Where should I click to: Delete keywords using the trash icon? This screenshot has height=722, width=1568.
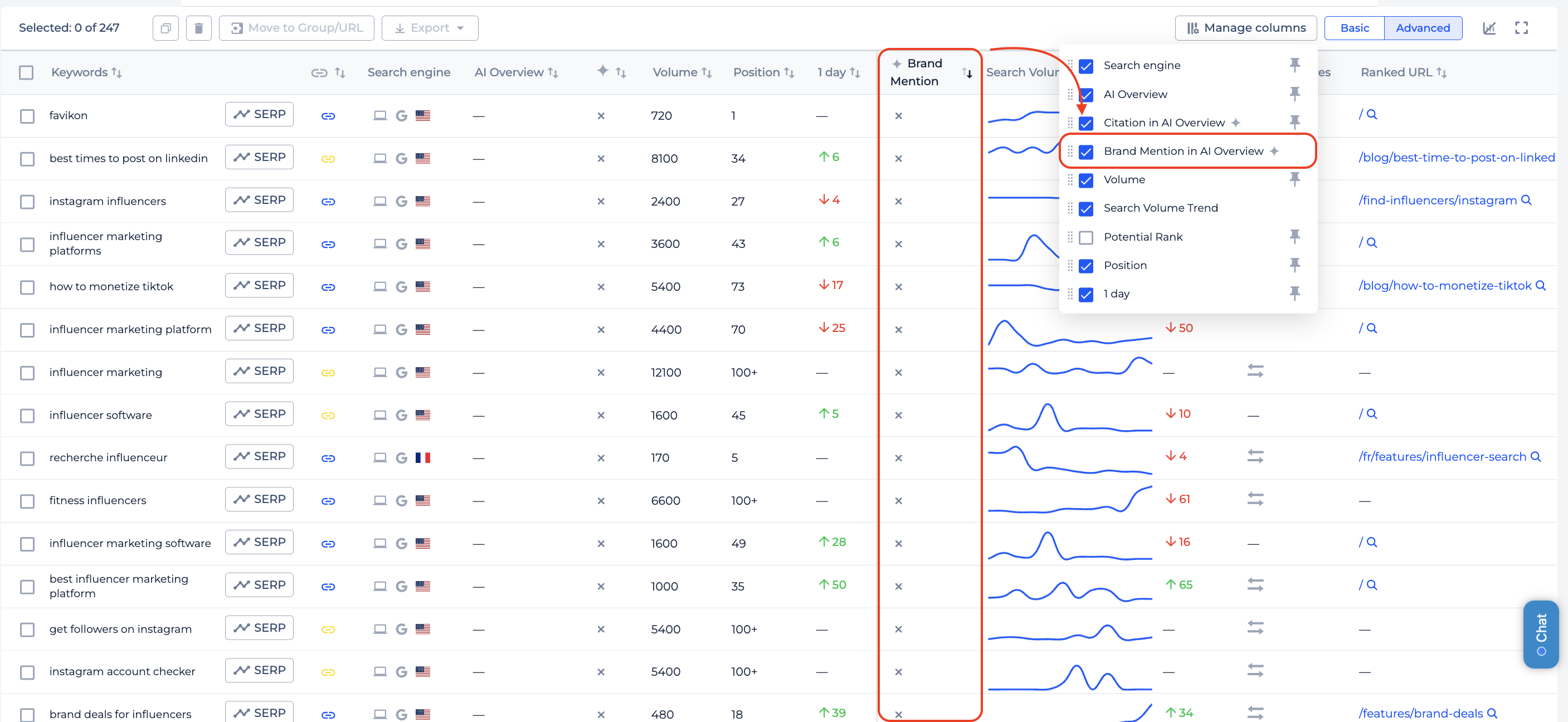(x=198, y=27)
